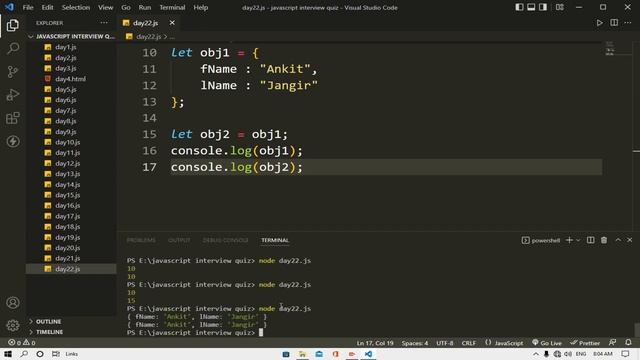The width and height of the screenshot is (640, 360).
Task: Open Source Control view
Action: point(13,72)
